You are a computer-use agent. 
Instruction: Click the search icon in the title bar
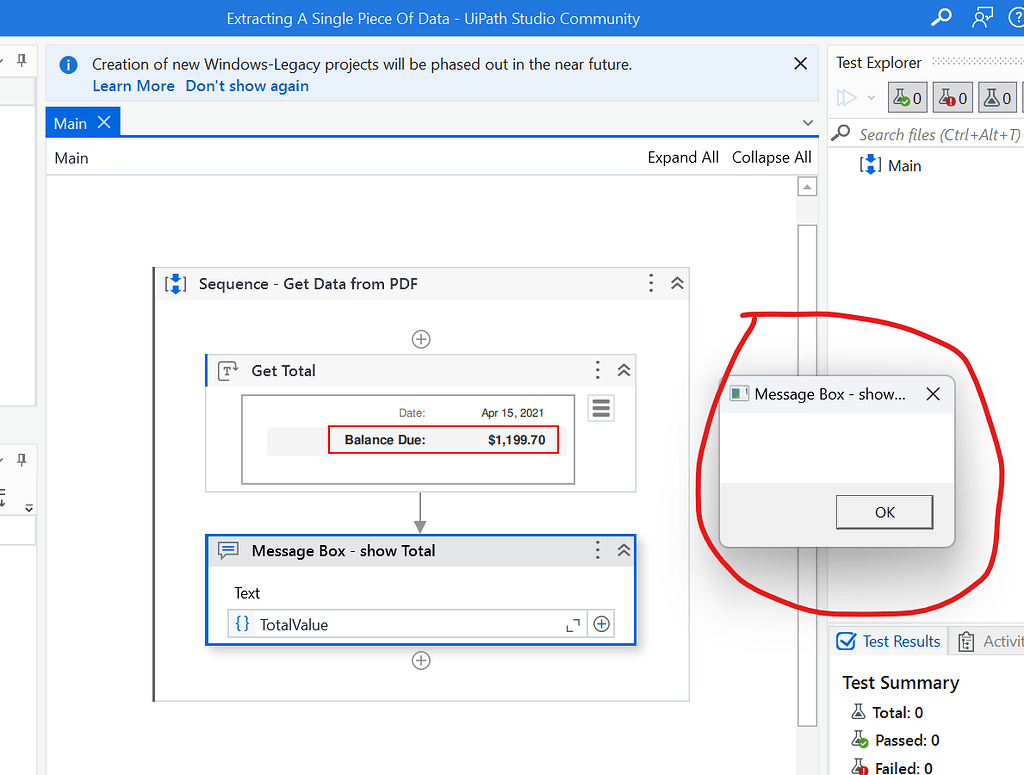[940, 17]
